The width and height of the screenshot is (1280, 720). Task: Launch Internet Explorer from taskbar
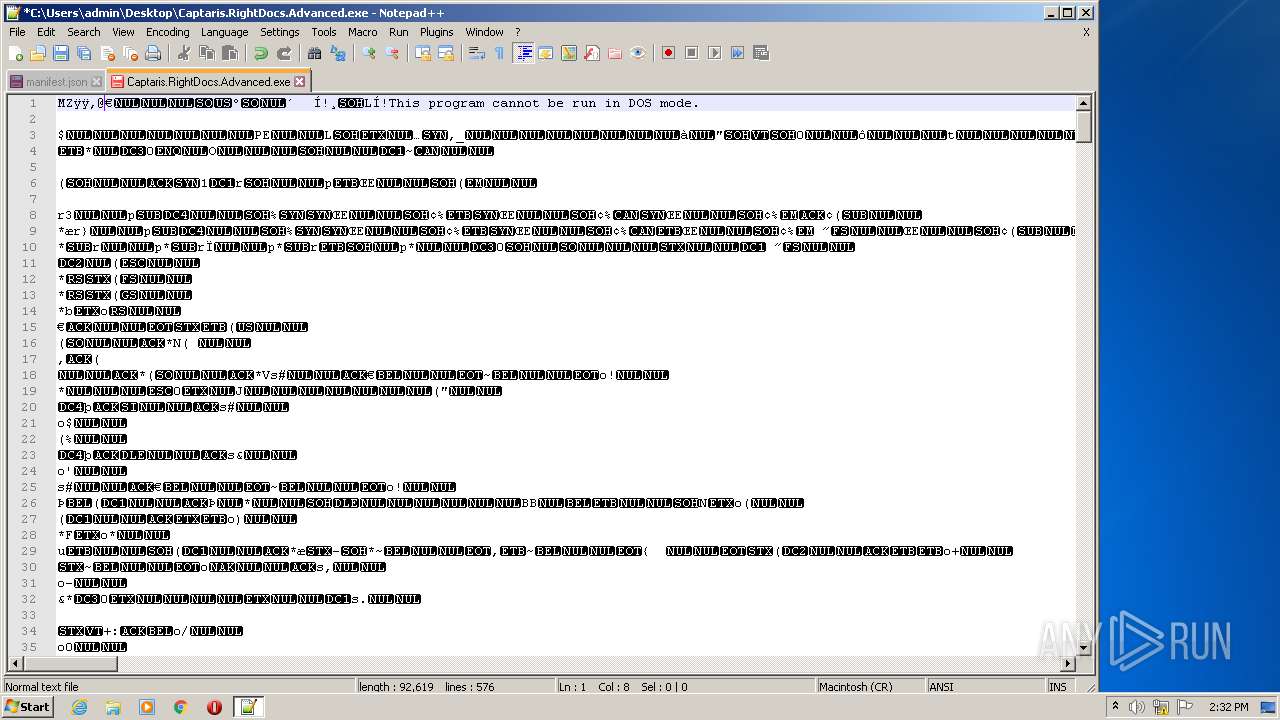coord(79,707)
